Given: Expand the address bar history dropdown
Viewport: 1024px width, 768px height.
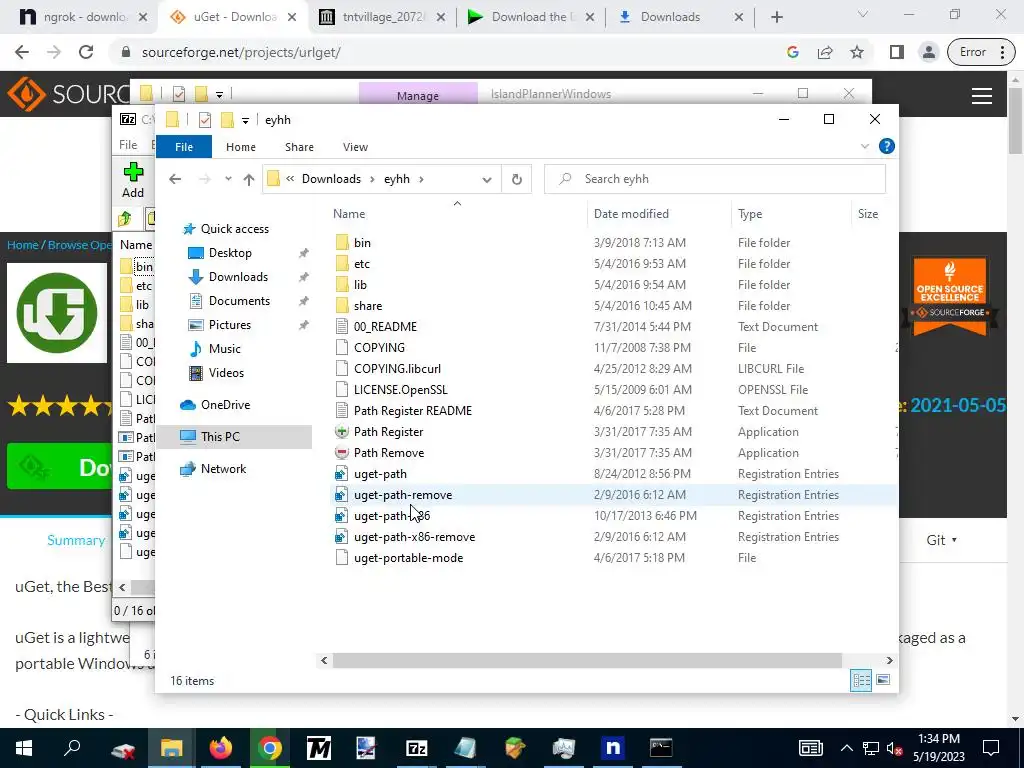Looking at the screenshot, I should click(487, 180).
